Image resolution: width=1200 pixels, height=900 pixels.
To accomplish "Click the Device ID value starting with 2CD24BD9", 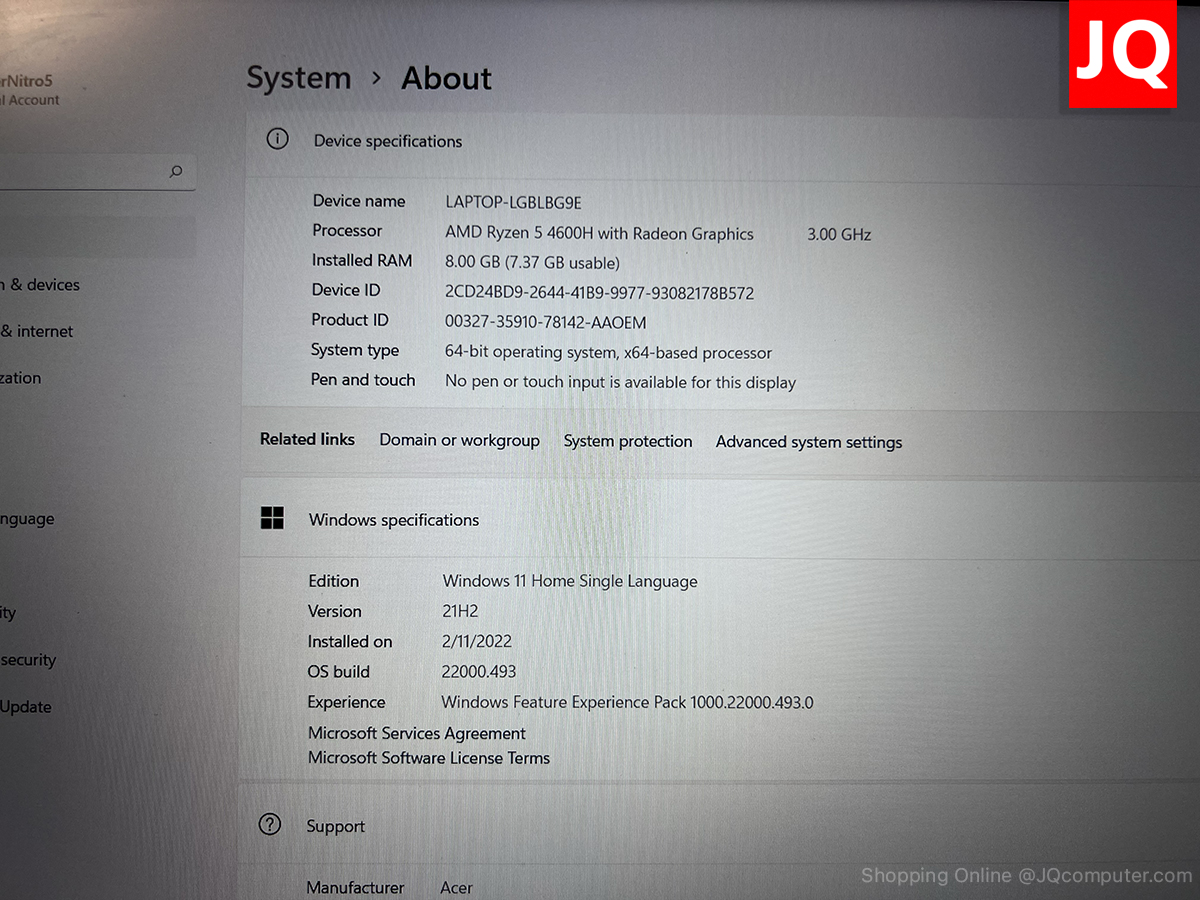I will pyautogui.click(x=599, y=293).
